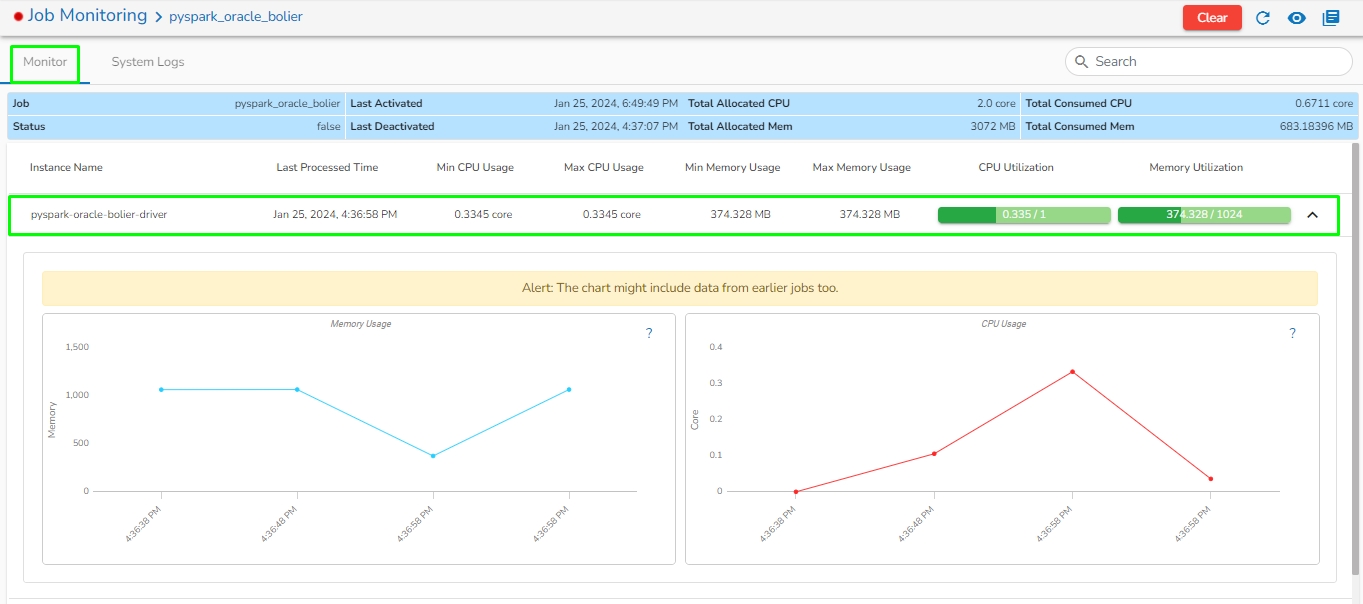
Task: Select the Monitor tab
Action: pyautogui.click(x=45, y=62)
